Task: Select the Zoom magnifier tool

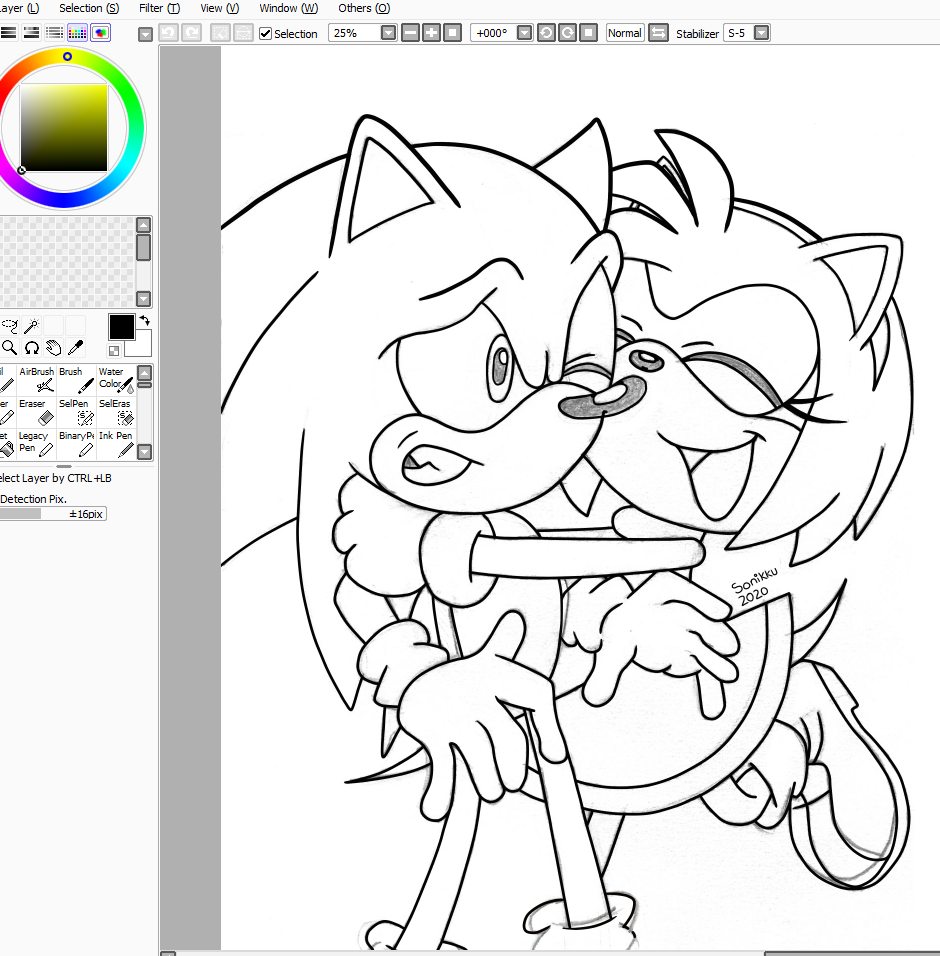Action: 9,348
